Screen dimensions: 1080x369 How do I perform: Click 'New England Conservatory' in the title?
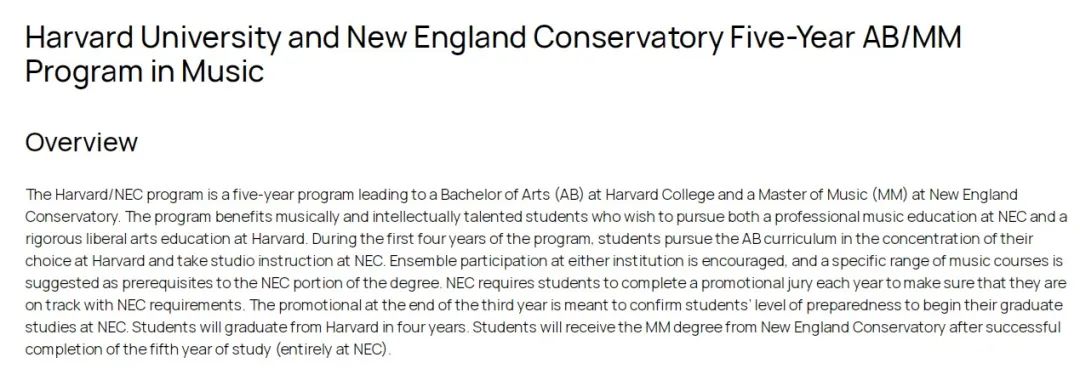(x=533, y=38)
